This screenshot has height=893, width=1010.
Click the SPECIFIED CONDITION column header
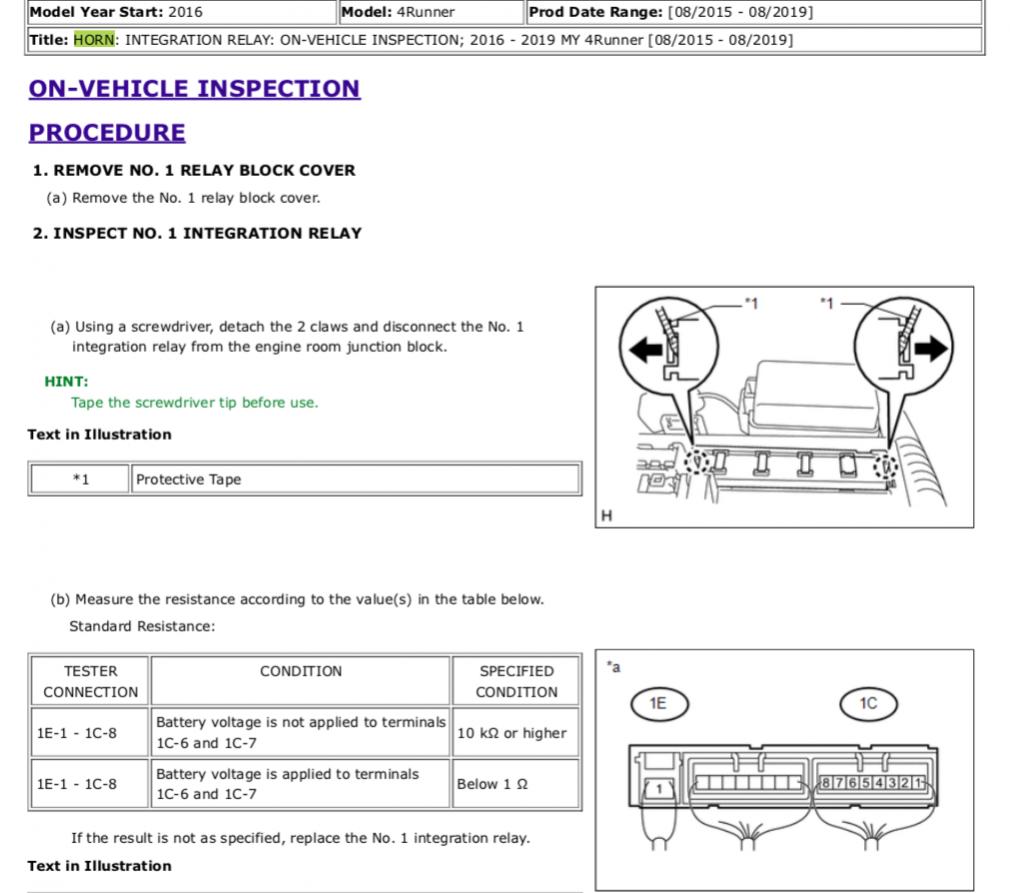pos(515,681)
